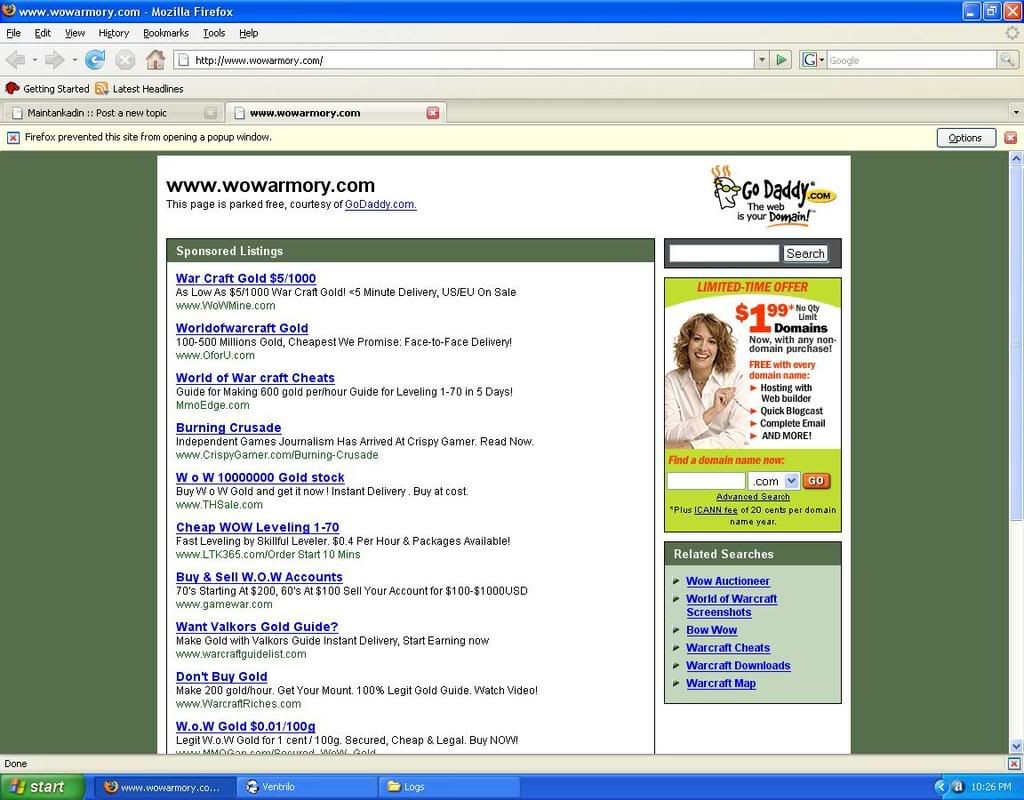
Task: Click the limited-time offer woman photo
Action: [x=705, y=380]
